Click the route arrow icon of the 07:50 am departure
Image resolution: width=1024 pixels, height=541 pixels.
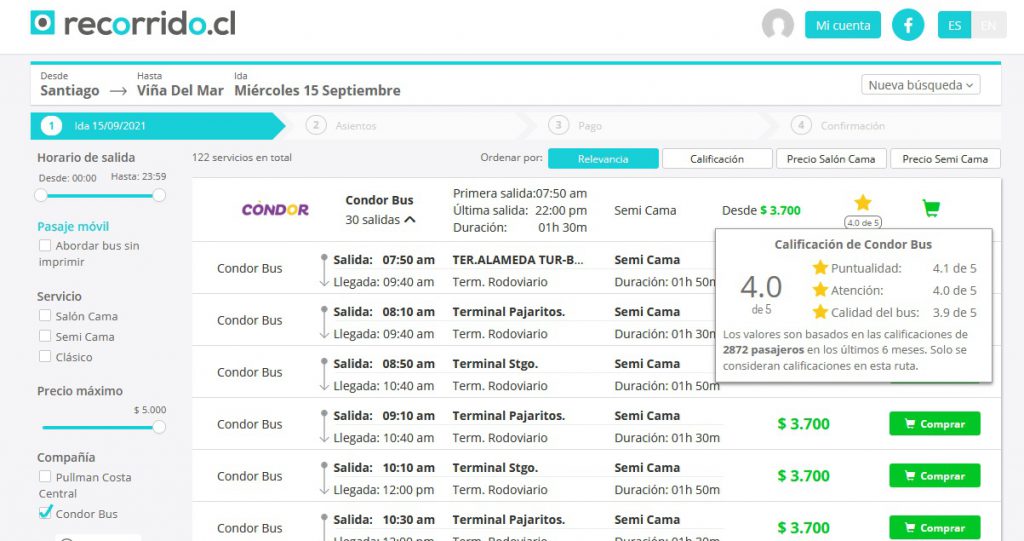pyautogui.click(x=324, y=270)
